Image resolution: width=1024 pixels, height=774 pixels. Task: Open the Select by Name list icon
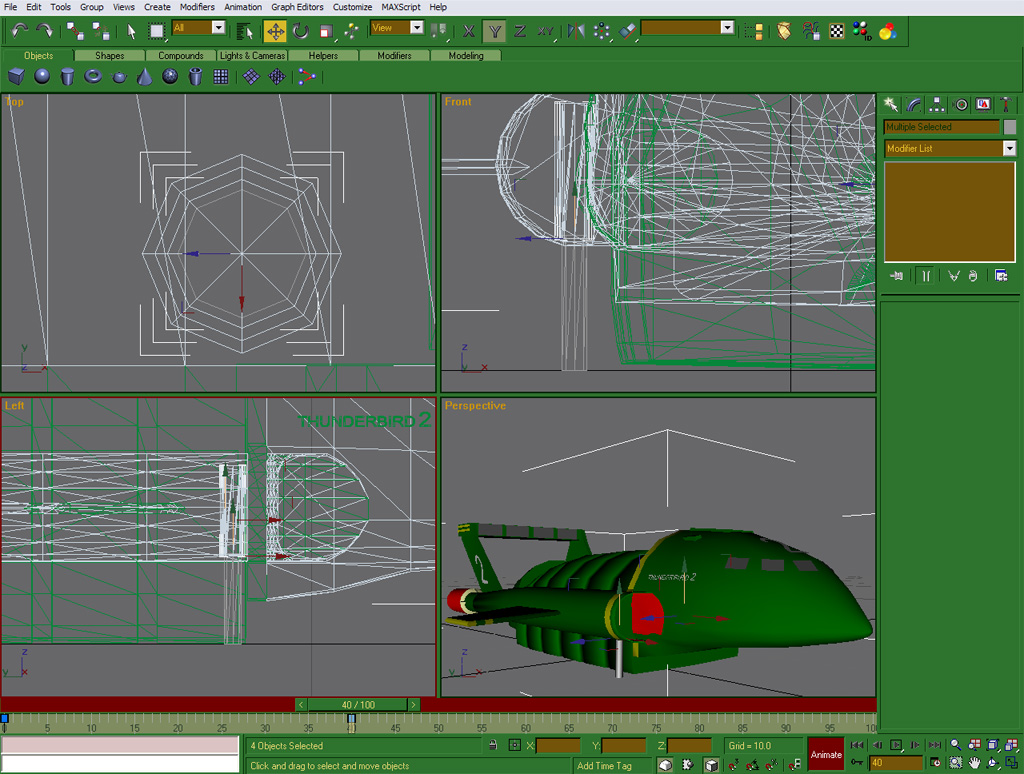click(x=244, y=31)
